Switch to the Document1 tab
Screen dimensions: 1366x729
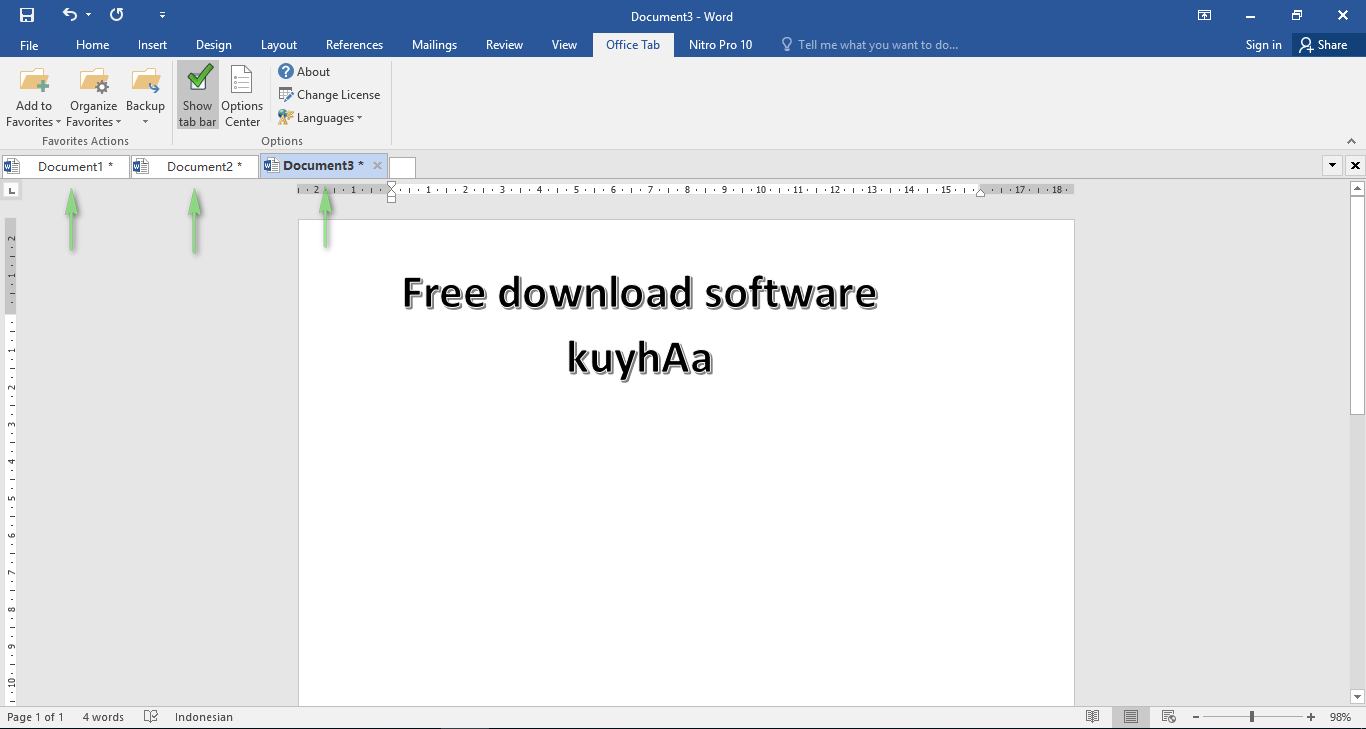click(x=66, y=166)
